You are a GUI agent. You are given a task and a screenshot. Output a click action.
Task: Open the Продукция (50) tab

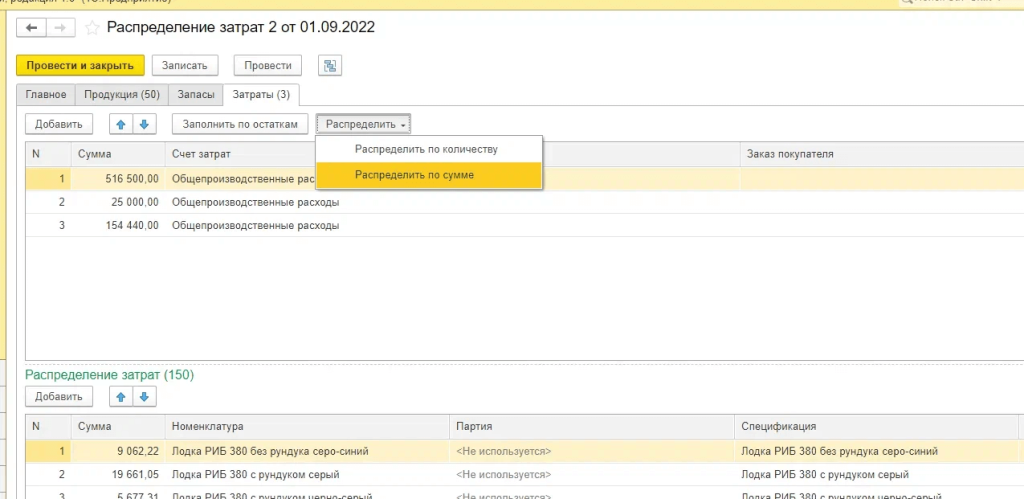point(122,95)
